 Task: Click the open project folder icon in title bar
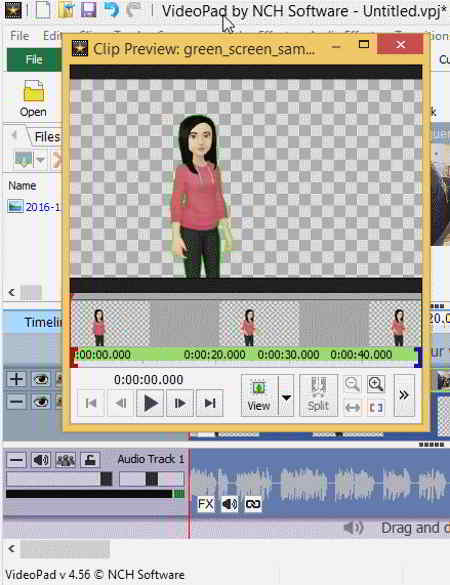[66, 10]
